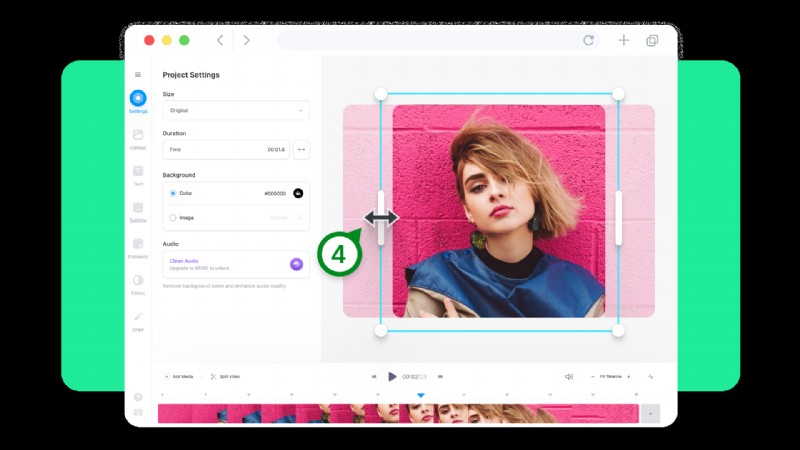Open the chat icon below help
Image resolution: width=800 pixels, height=450 pixels.
138,412
